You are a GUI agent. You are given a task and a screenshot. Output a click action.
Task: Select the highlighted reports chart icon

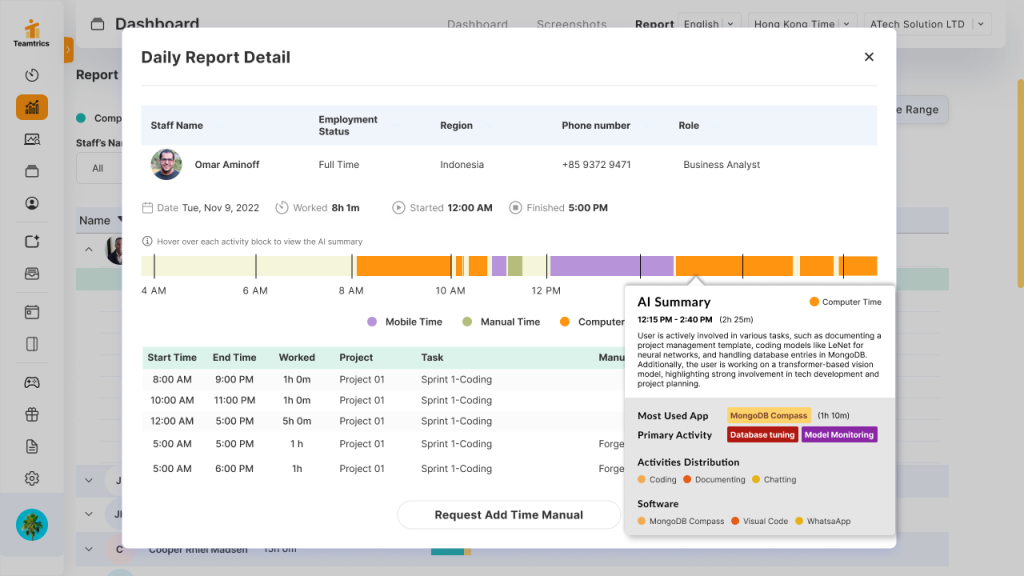pos(31,104)
